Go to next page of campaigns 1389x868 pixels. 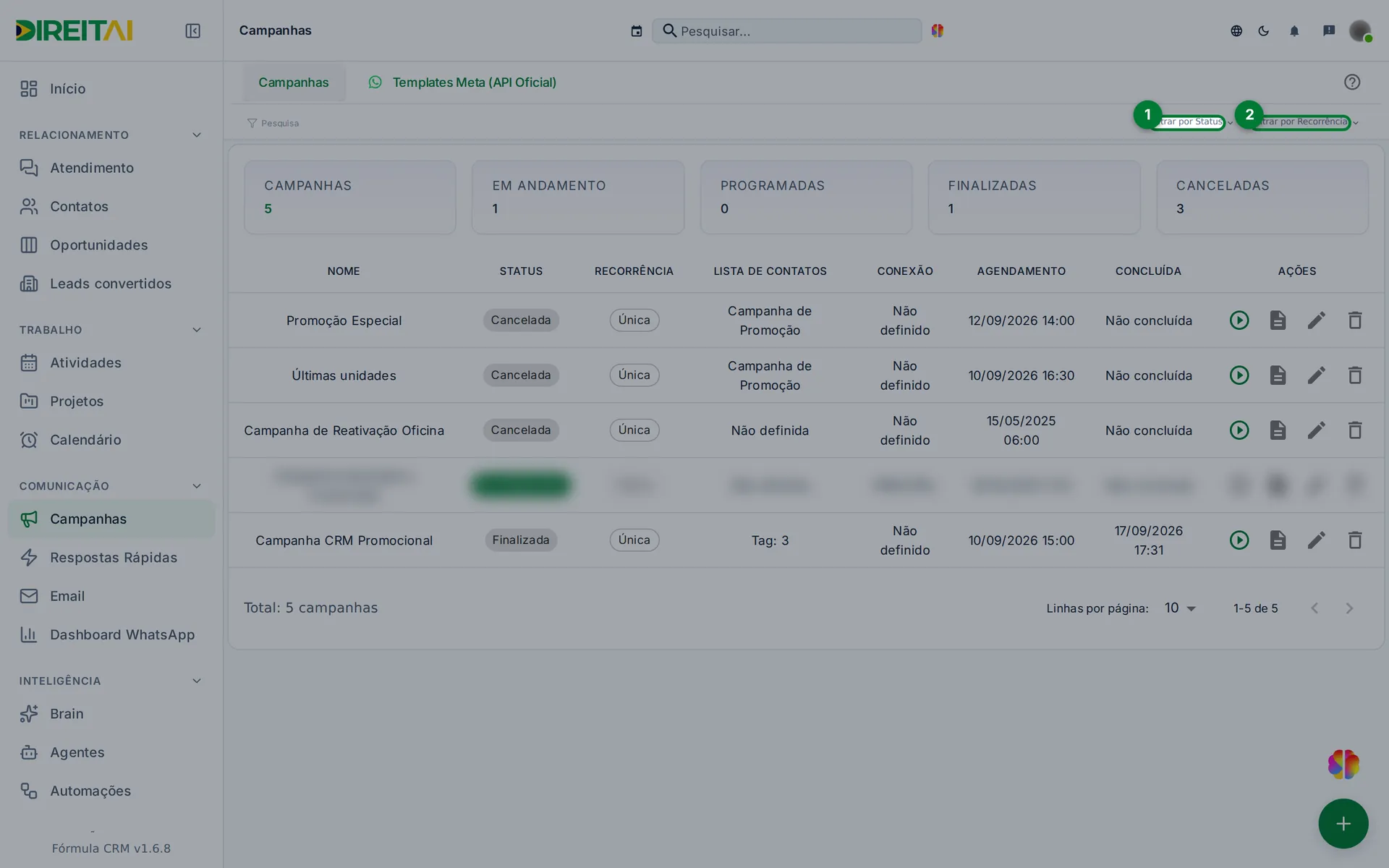1348,608
